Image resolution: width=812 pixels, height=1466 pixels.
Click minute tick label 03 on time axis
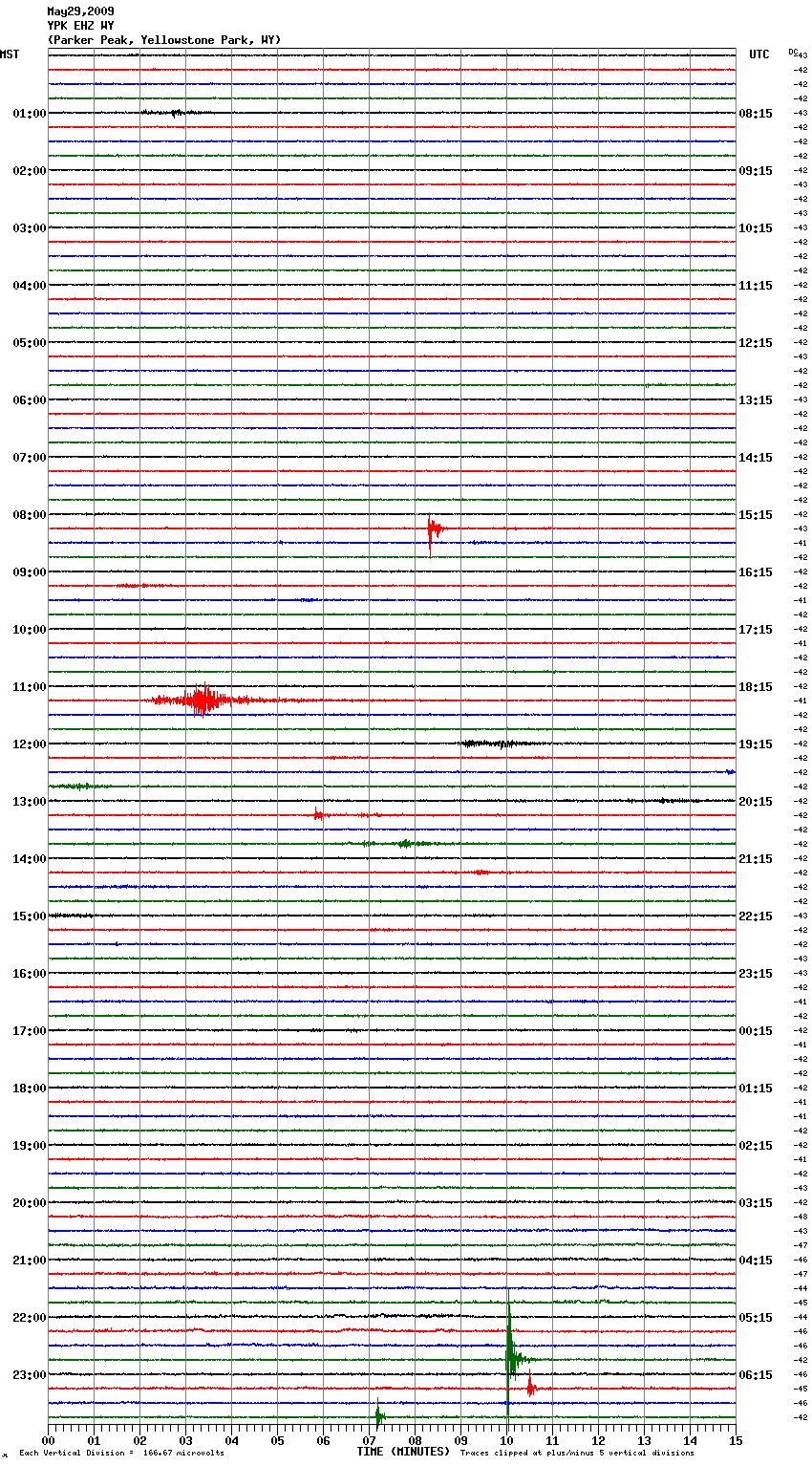pyautogui.click(x=185, y=1440)
